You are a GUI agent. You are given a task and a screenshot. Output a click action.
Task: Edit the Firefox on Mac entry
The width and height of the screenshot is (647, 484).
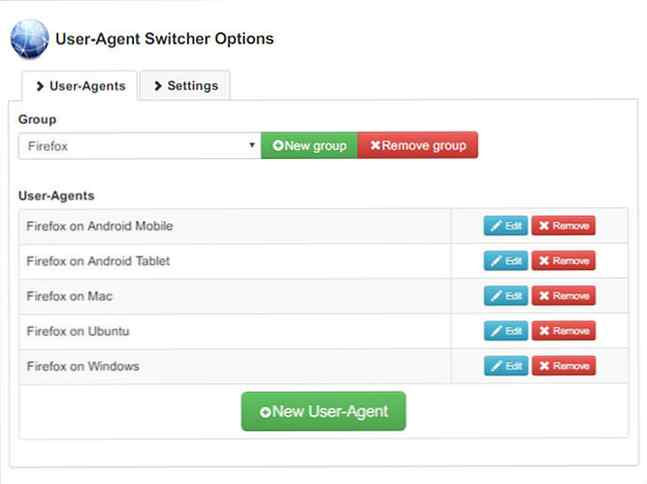[505, 296]
